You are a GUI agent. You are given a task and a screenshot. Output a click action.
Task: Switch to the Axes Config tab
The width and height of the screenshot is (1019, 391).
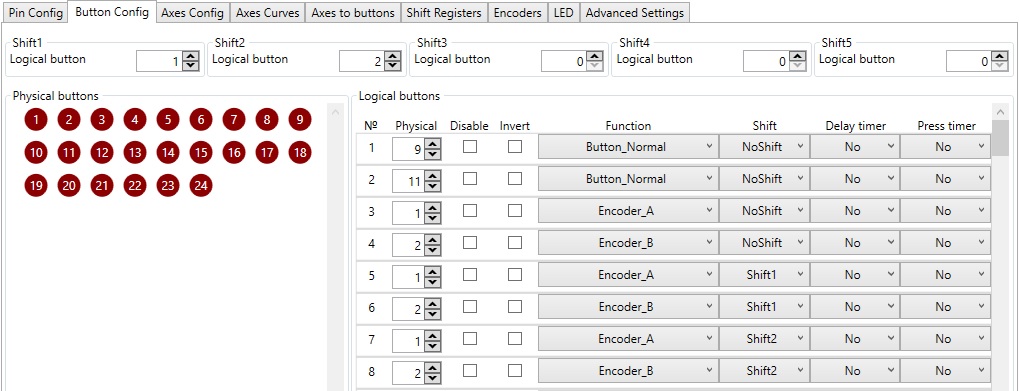pyautogui.click(x=192, y=13)
